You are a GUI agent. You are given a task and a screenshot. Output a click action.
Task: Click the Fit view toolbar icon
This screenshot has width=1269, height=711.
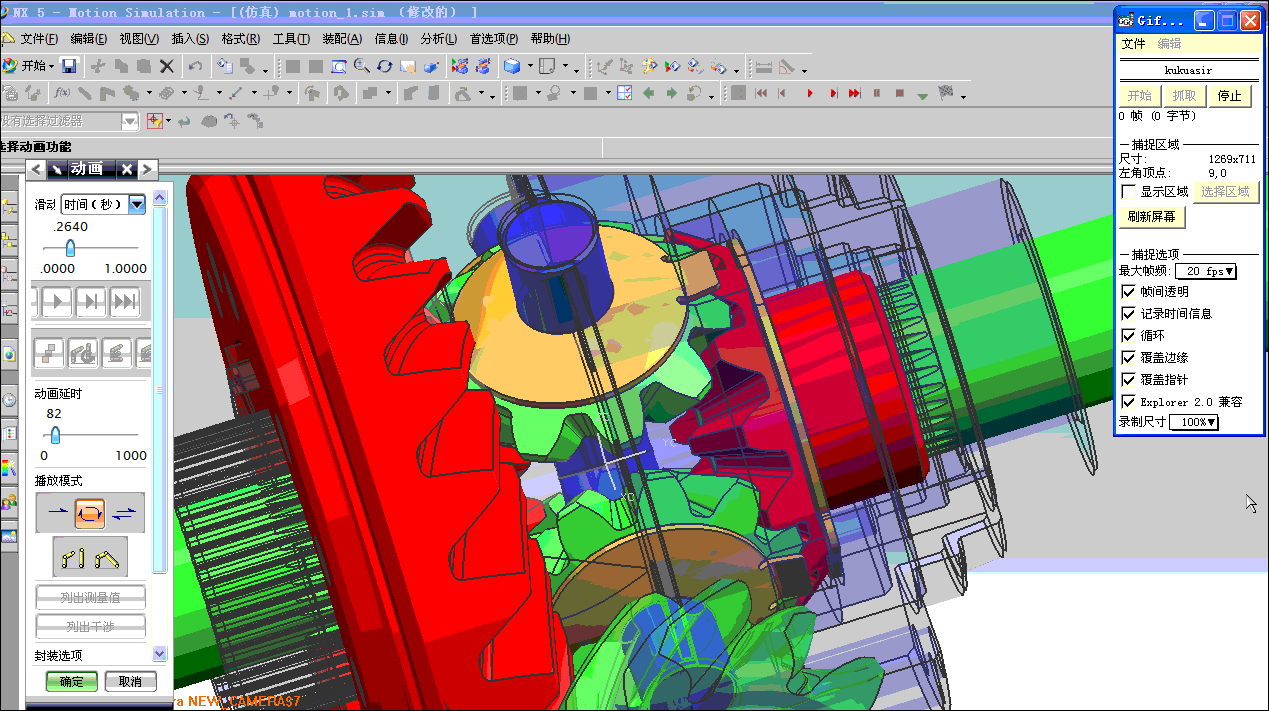338,66
